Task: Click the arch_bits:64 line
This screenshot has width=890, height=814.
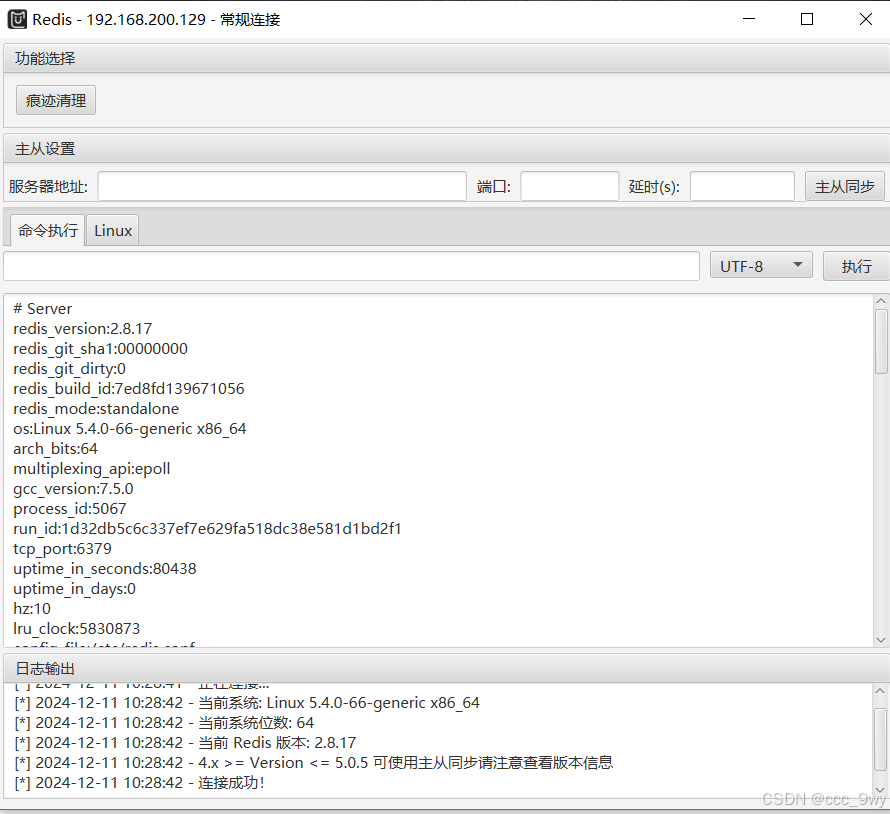Action: click(x=56, y=448)
